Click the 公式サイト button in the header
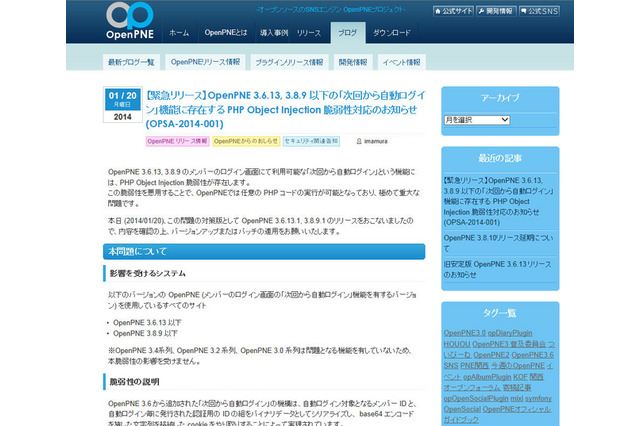640x426 pixels. point(453,11)
